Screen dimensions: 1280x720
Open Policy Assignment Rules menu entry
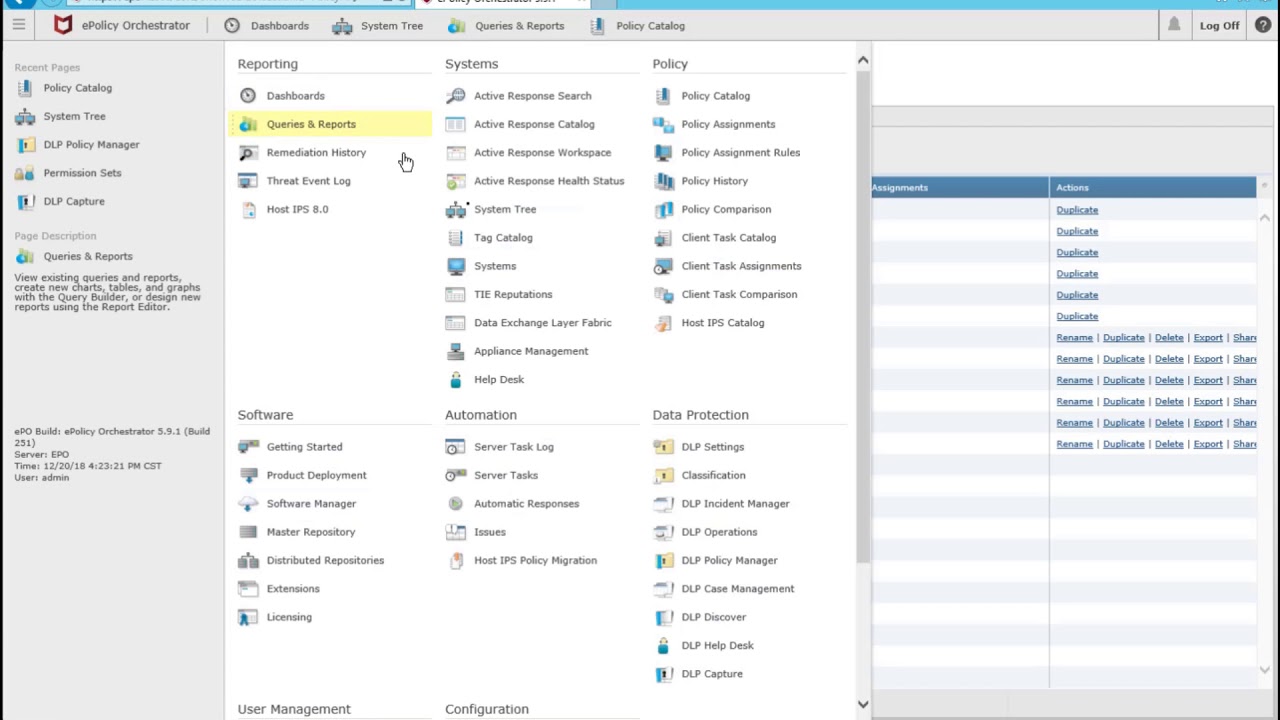tap(740, 153)
